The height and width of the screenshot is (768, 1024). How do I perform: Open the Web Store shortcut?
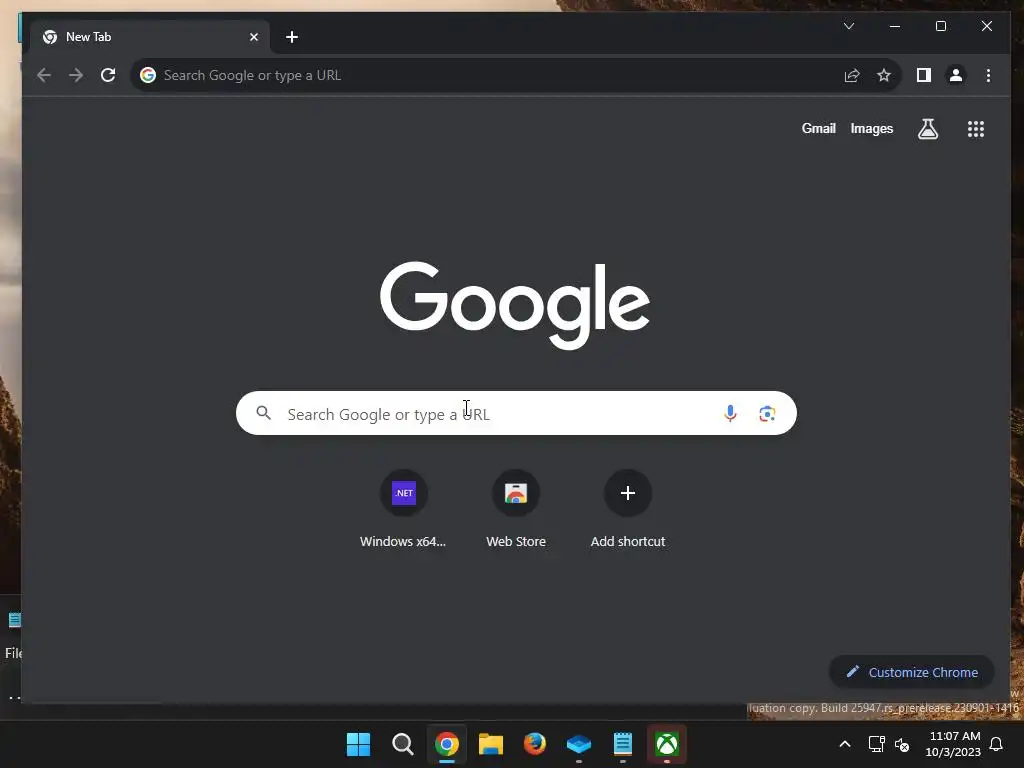click(x=516, y=509)
